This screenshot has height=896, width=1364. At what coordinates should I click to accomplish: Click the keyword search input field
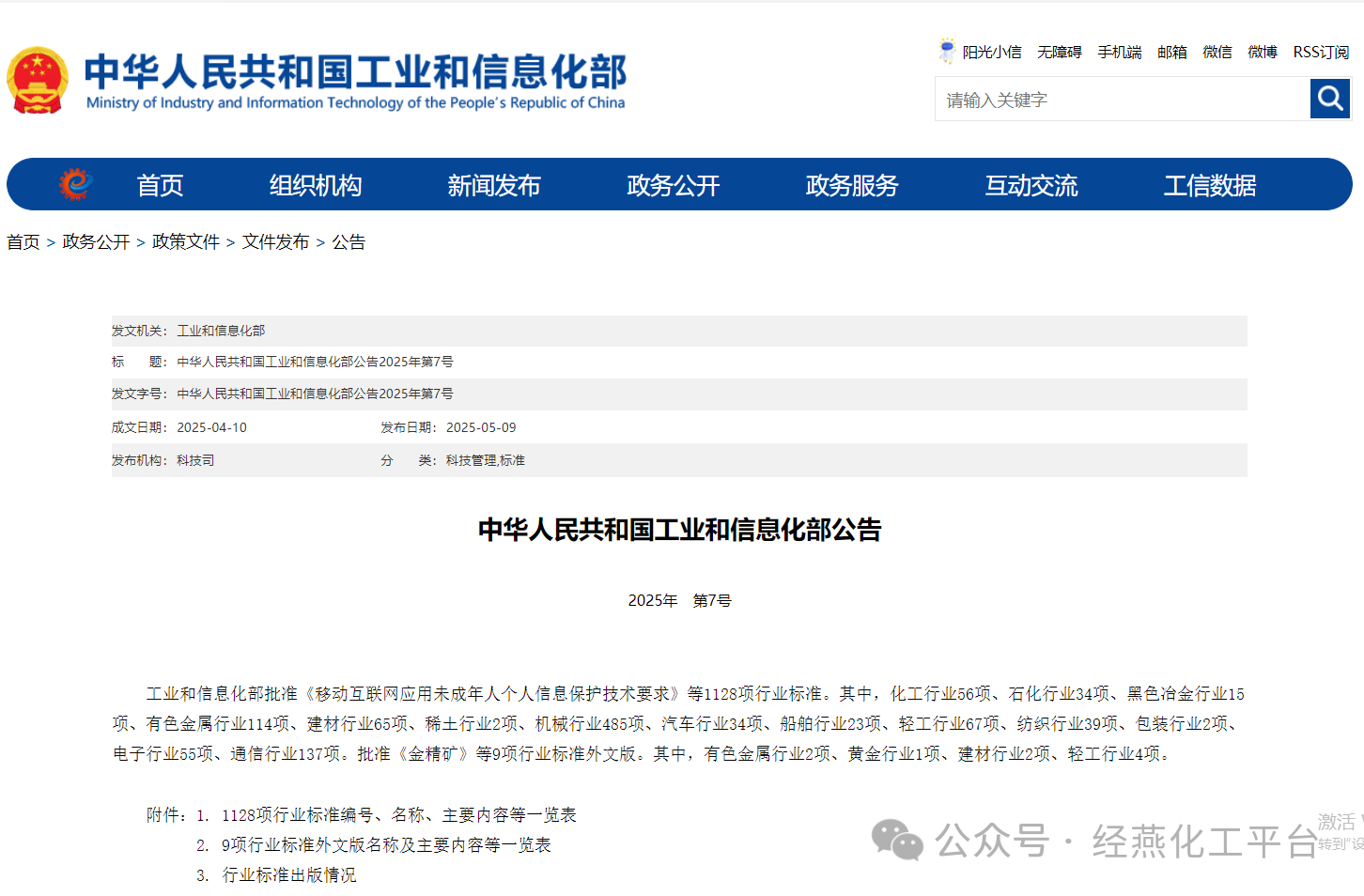point(1122,100)
